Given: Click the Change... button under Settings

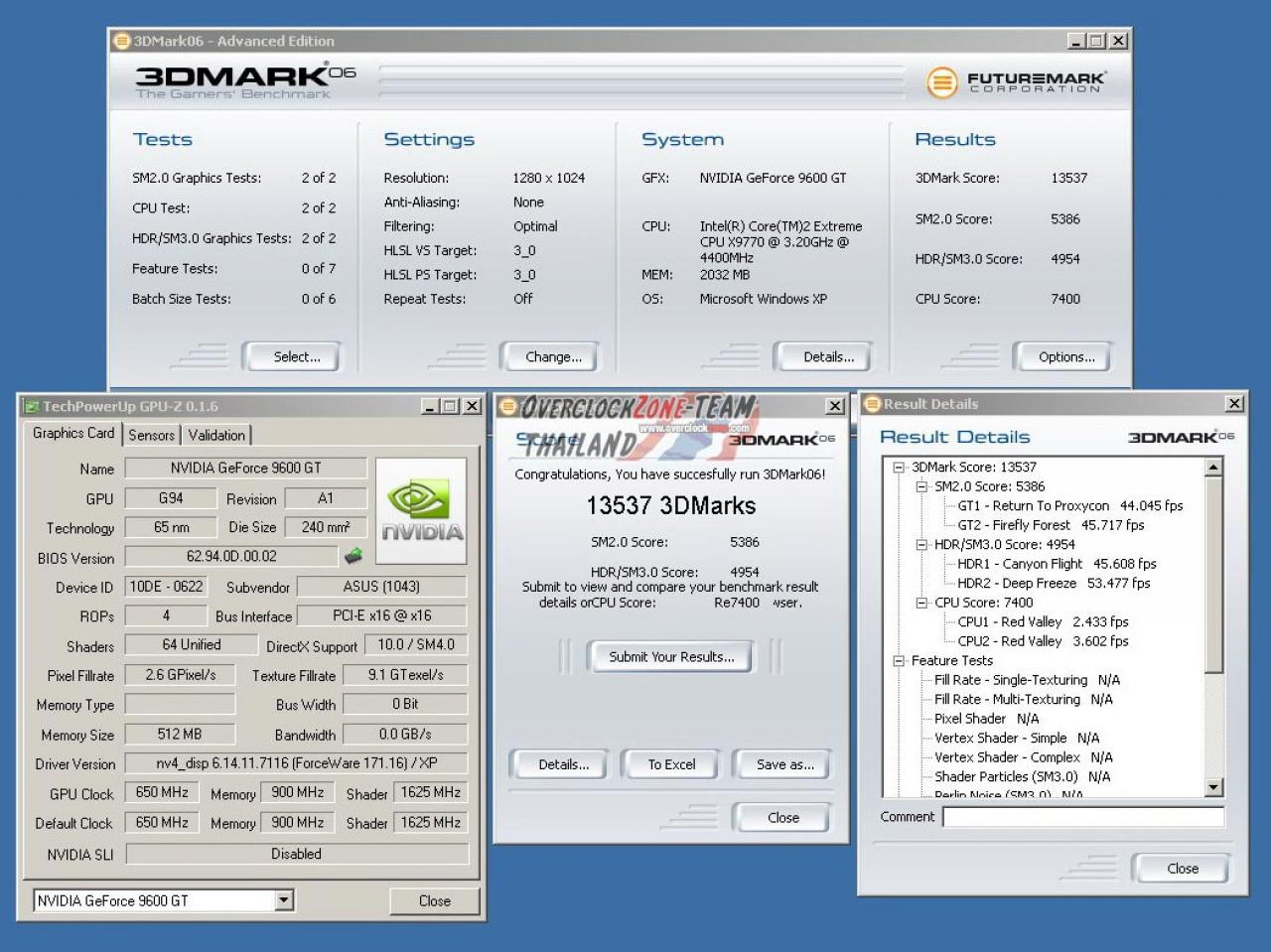Looking at the screenshot, I should [549, 356].
